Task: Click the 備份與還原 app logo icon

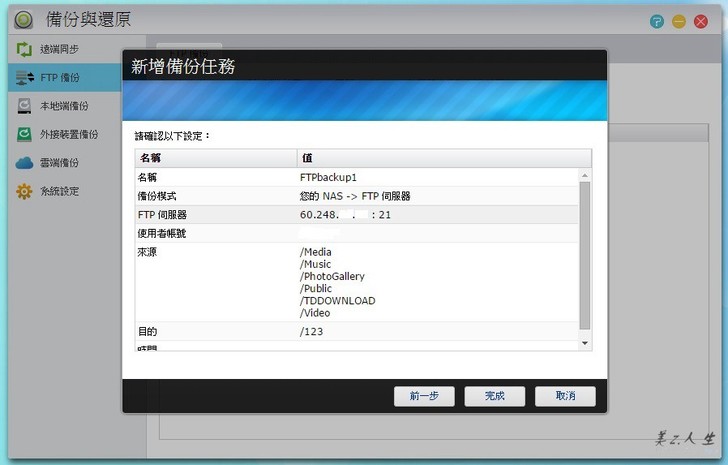Action: (x=24, y=20)
